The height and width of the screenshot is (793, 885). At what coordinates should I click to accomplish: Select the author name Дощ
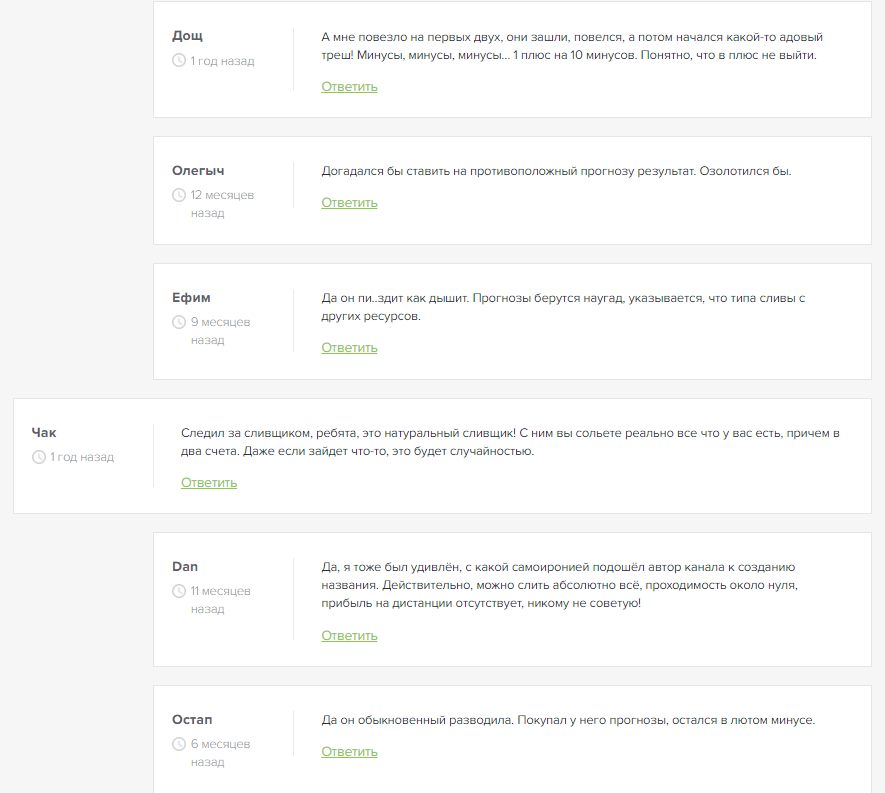point(187,36)
